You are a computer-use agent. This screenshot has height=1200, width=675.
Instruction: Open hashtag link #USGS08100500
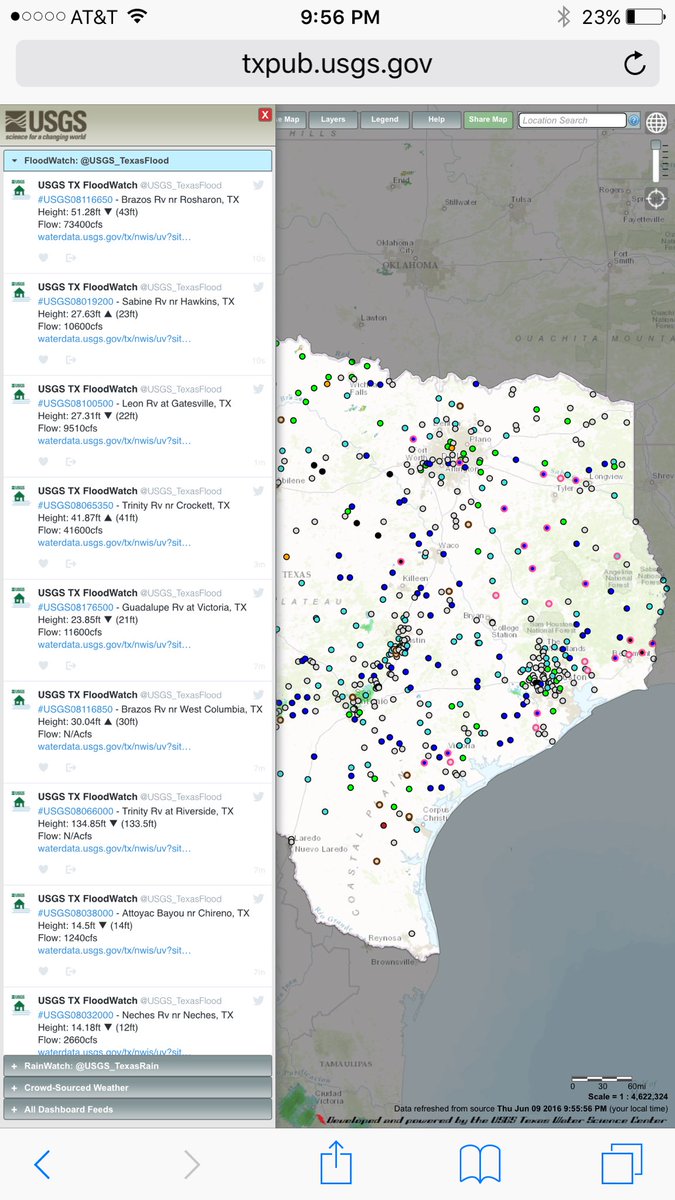[x=75, y=404]
